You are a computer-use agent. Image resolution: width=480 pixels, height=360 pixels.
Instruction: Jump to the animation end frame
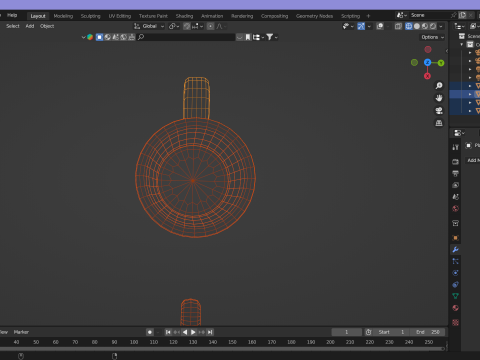pos(210,332)
